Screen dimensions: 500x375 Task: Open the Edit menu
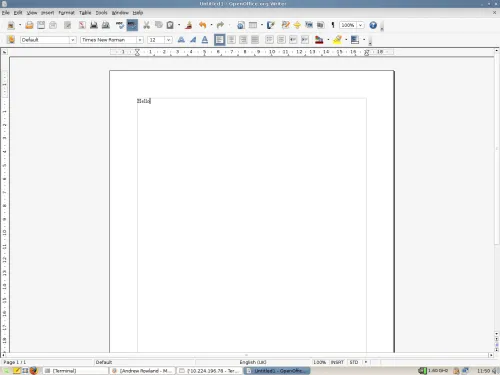coord(18,13)
